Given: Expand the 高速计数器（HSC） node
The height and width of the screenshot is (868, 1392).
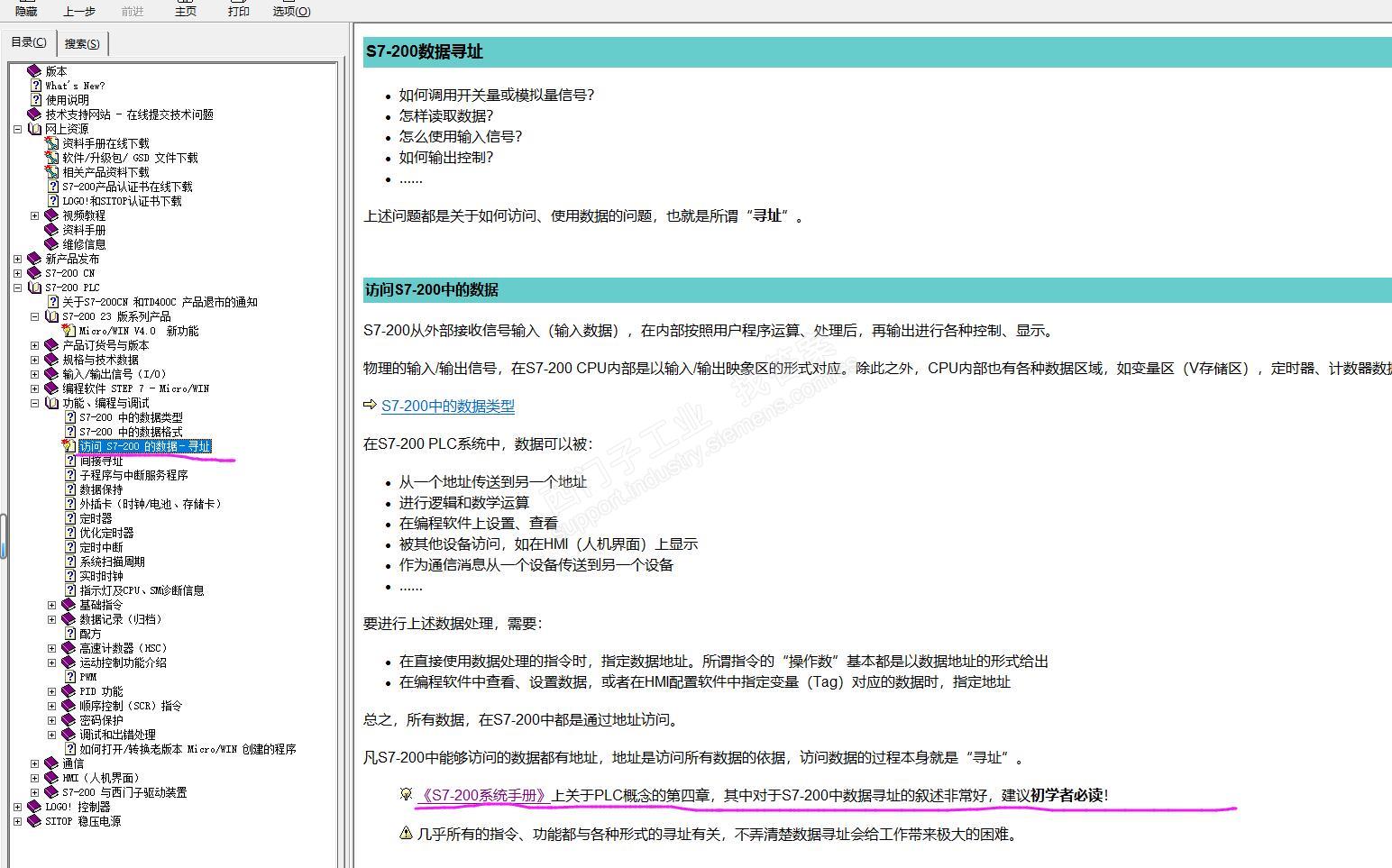Looking at the screenshot, I should click(x=52, y=648).
